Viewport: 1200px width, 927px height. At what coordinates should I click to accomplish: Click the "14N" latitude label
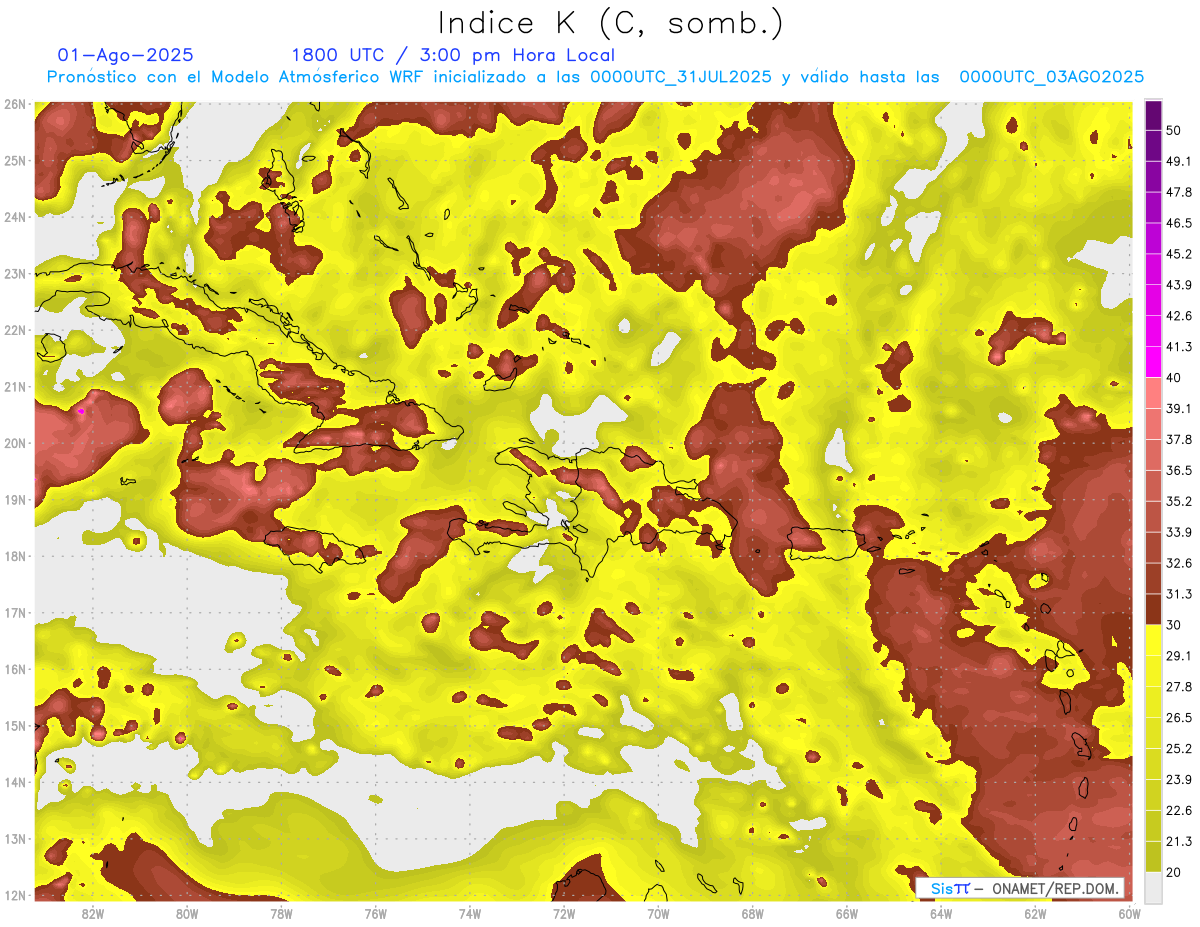point(15,782)
